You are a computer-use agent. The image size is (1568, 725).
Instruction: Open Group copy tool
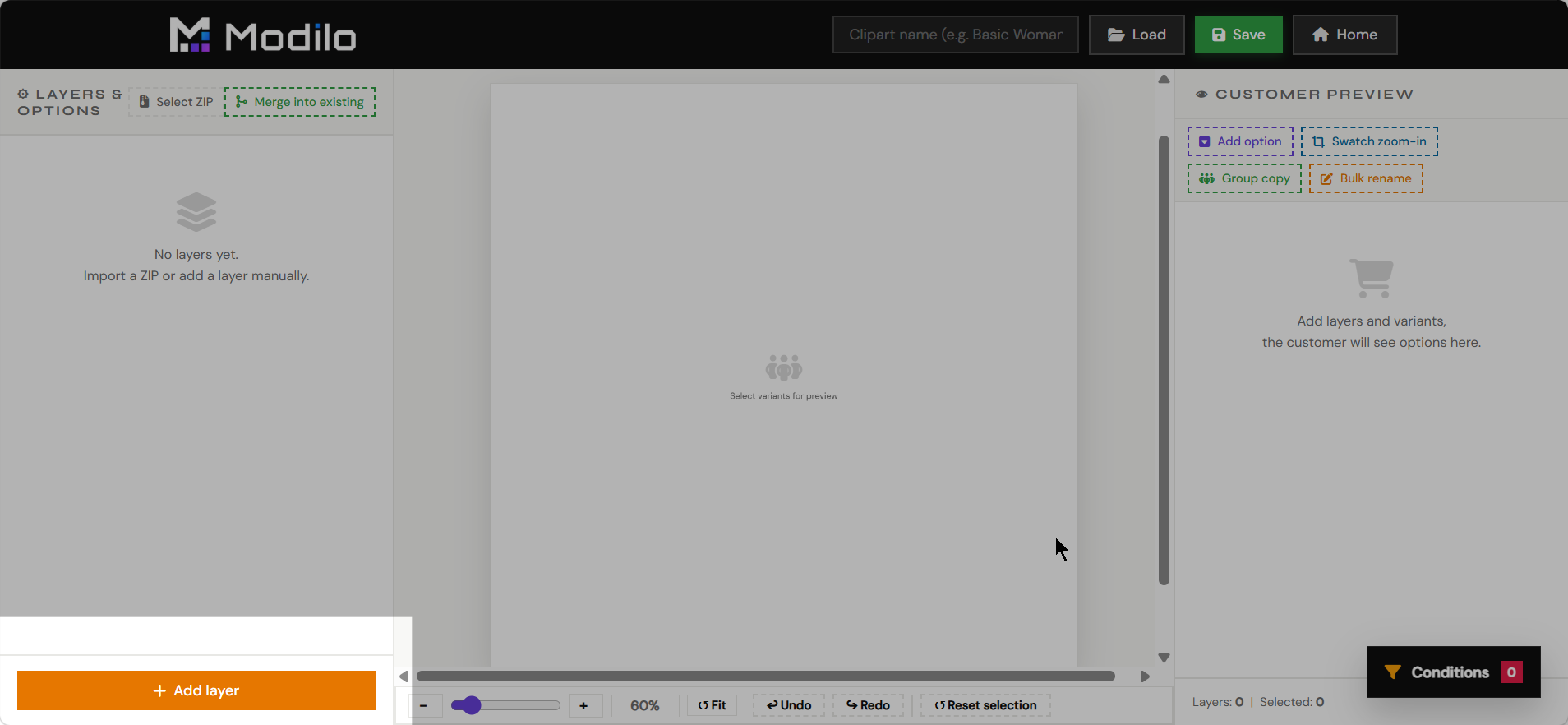1244,178
